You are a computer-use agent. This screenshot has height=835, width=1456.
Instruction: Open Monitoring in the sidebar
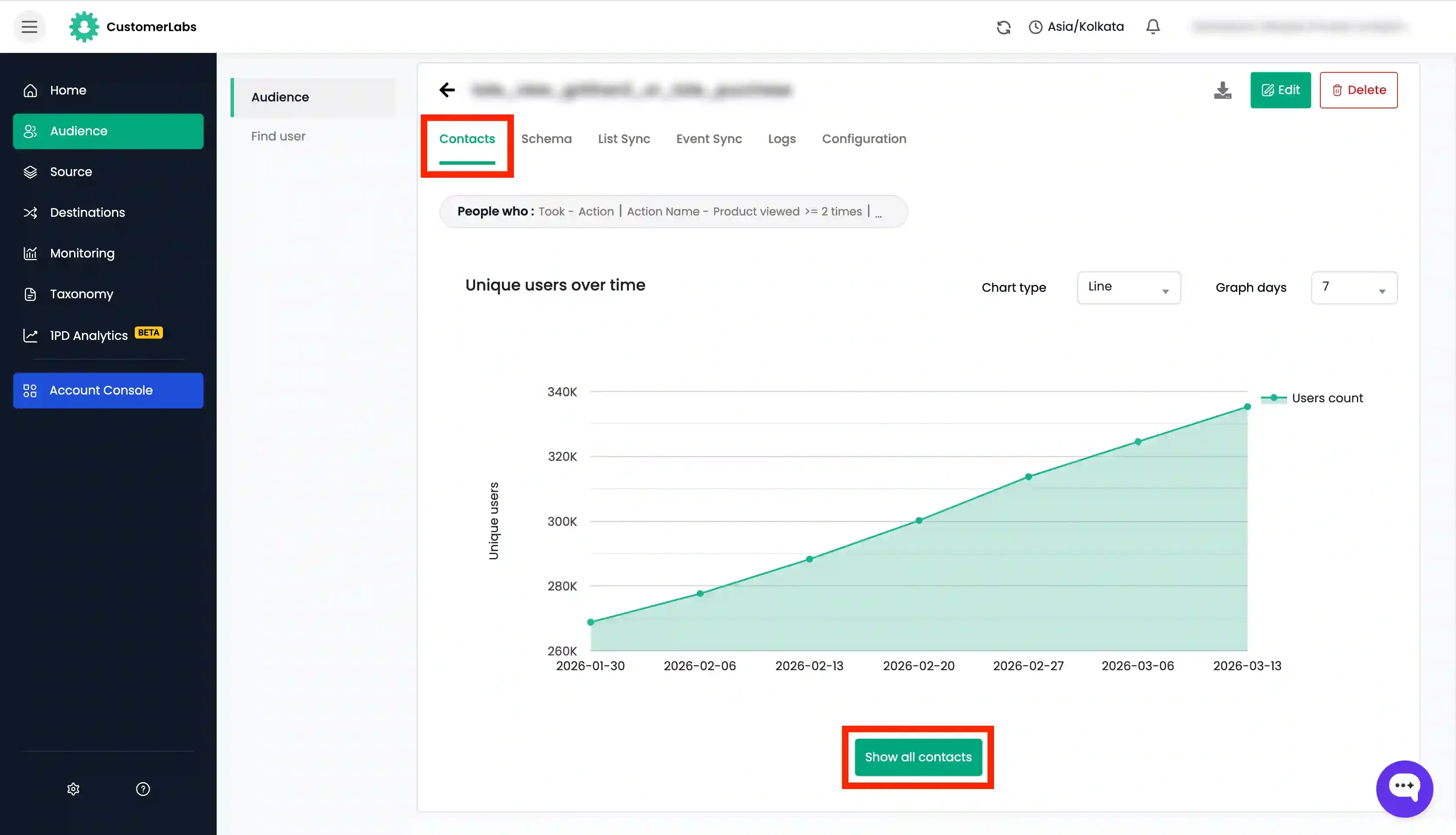point(108,254)
